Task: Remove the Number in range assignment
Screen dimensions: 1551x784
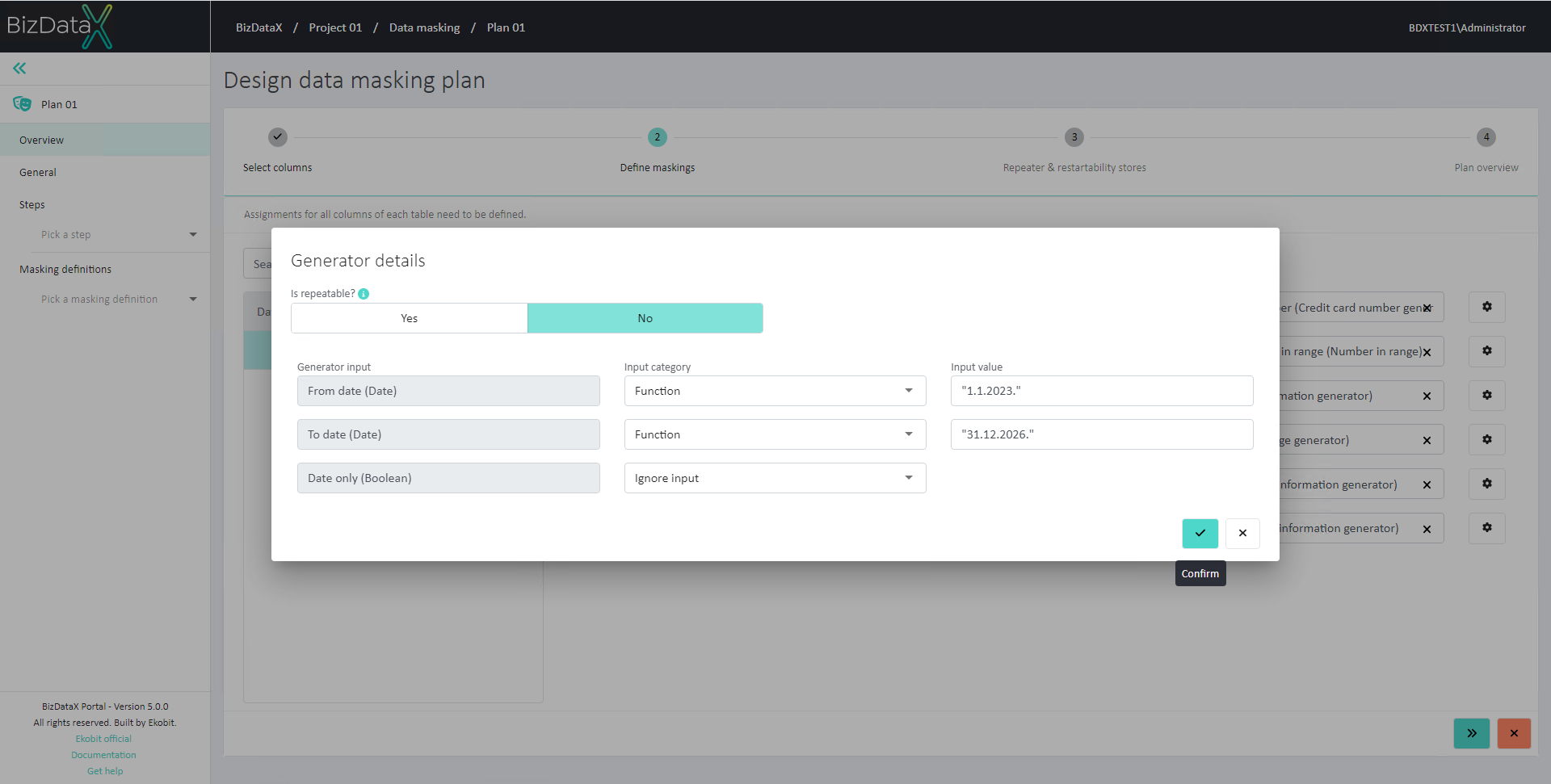Action: tap(1427, 352)
